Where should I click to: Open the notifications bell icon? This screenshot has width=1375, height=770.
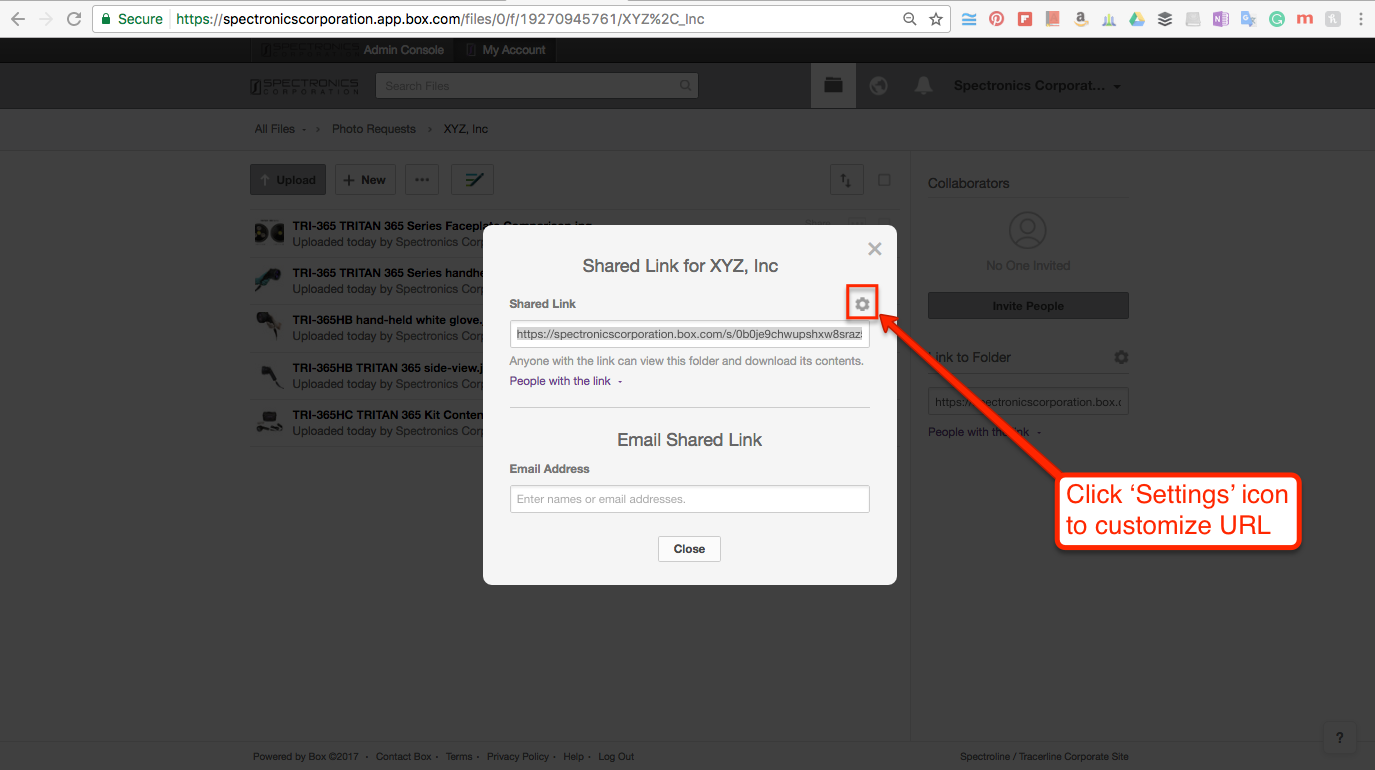click(x=923, y=86)
